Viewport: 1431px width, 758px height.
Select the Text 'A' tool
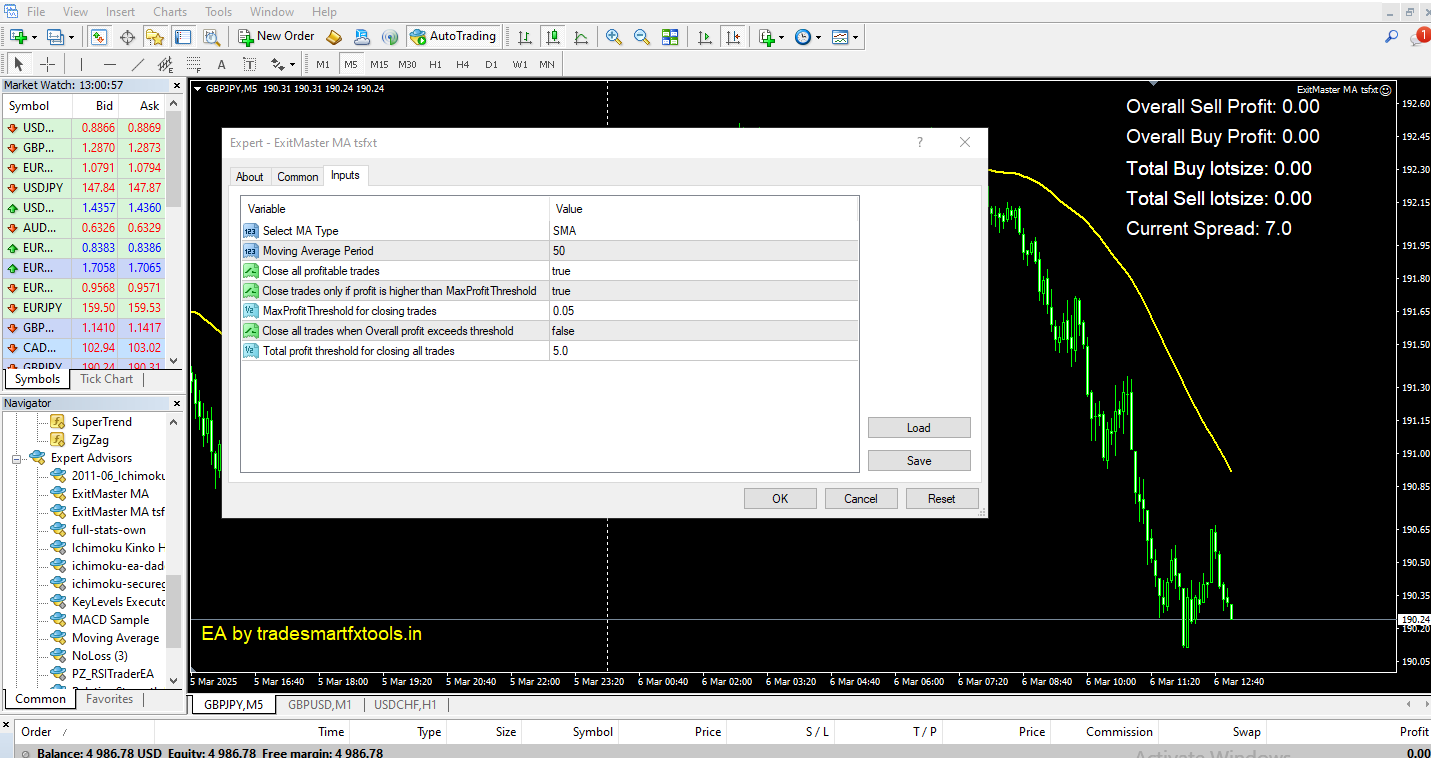click(222, 64)
